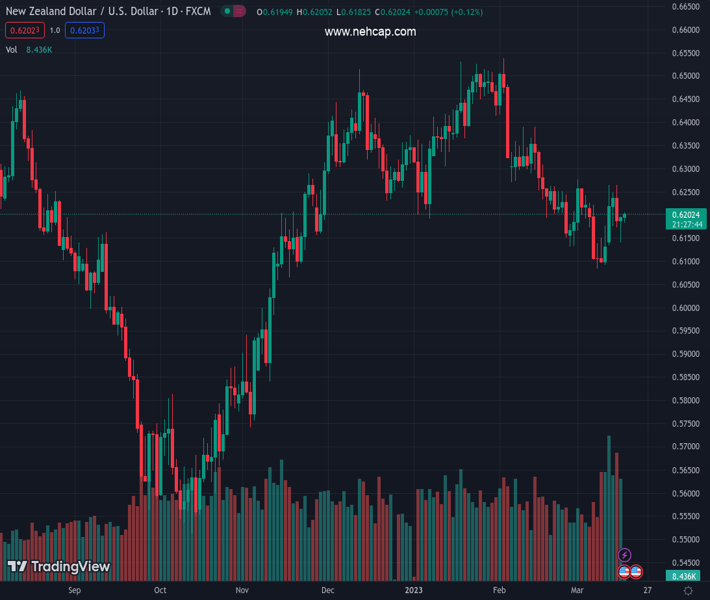Click the spread value 1.0 between price buttons

[x=54, y=31]
